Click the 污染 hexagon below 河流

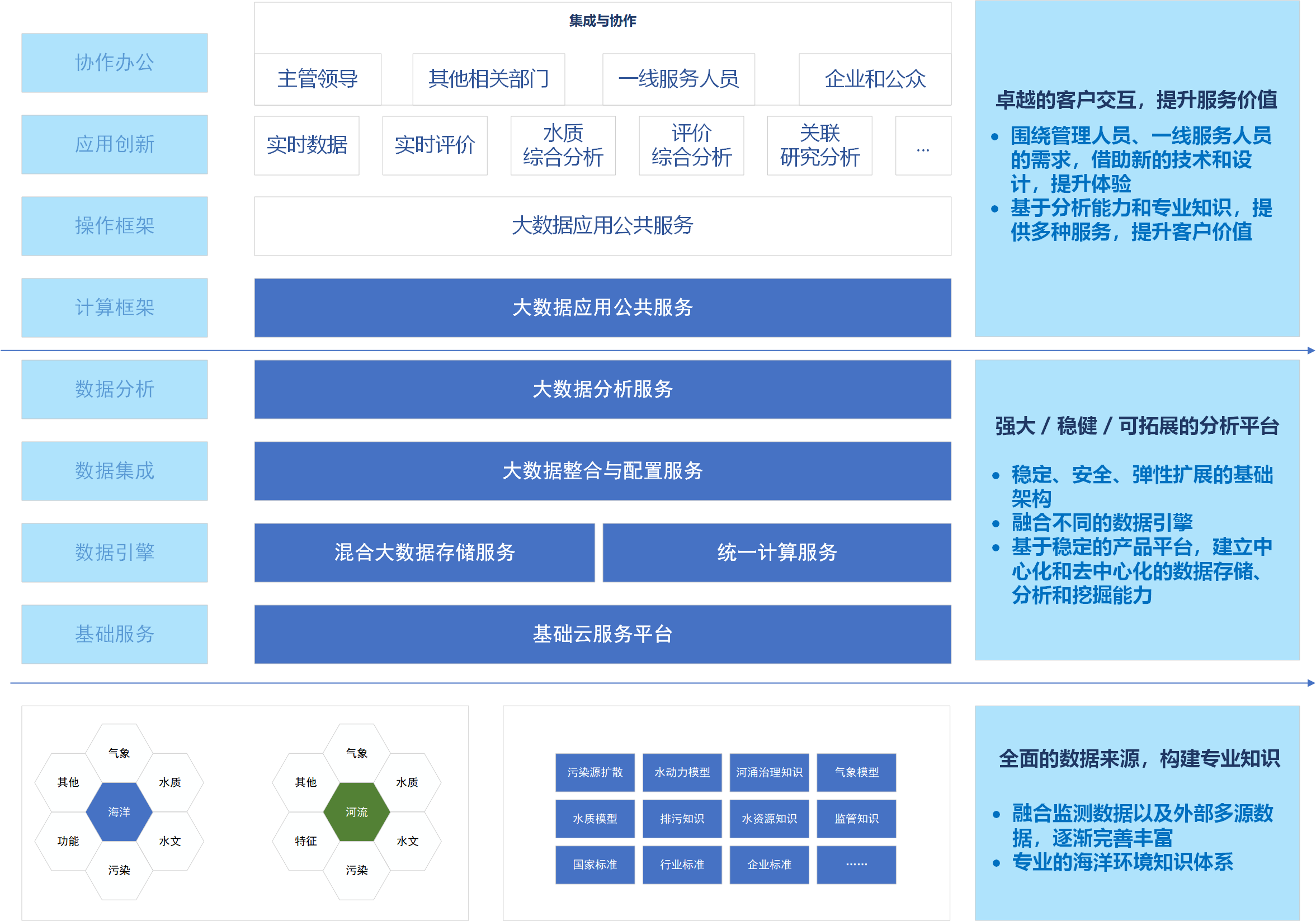[356, 870]
